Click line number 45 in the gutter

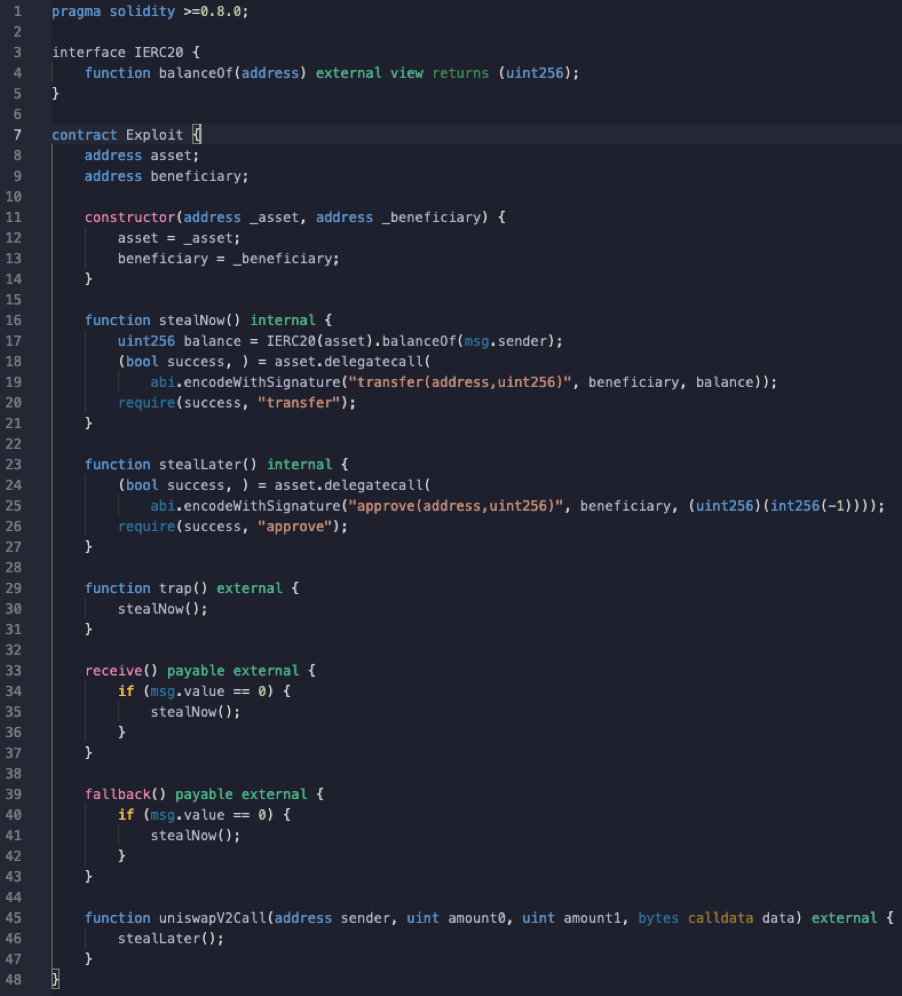tap(13, 918)
